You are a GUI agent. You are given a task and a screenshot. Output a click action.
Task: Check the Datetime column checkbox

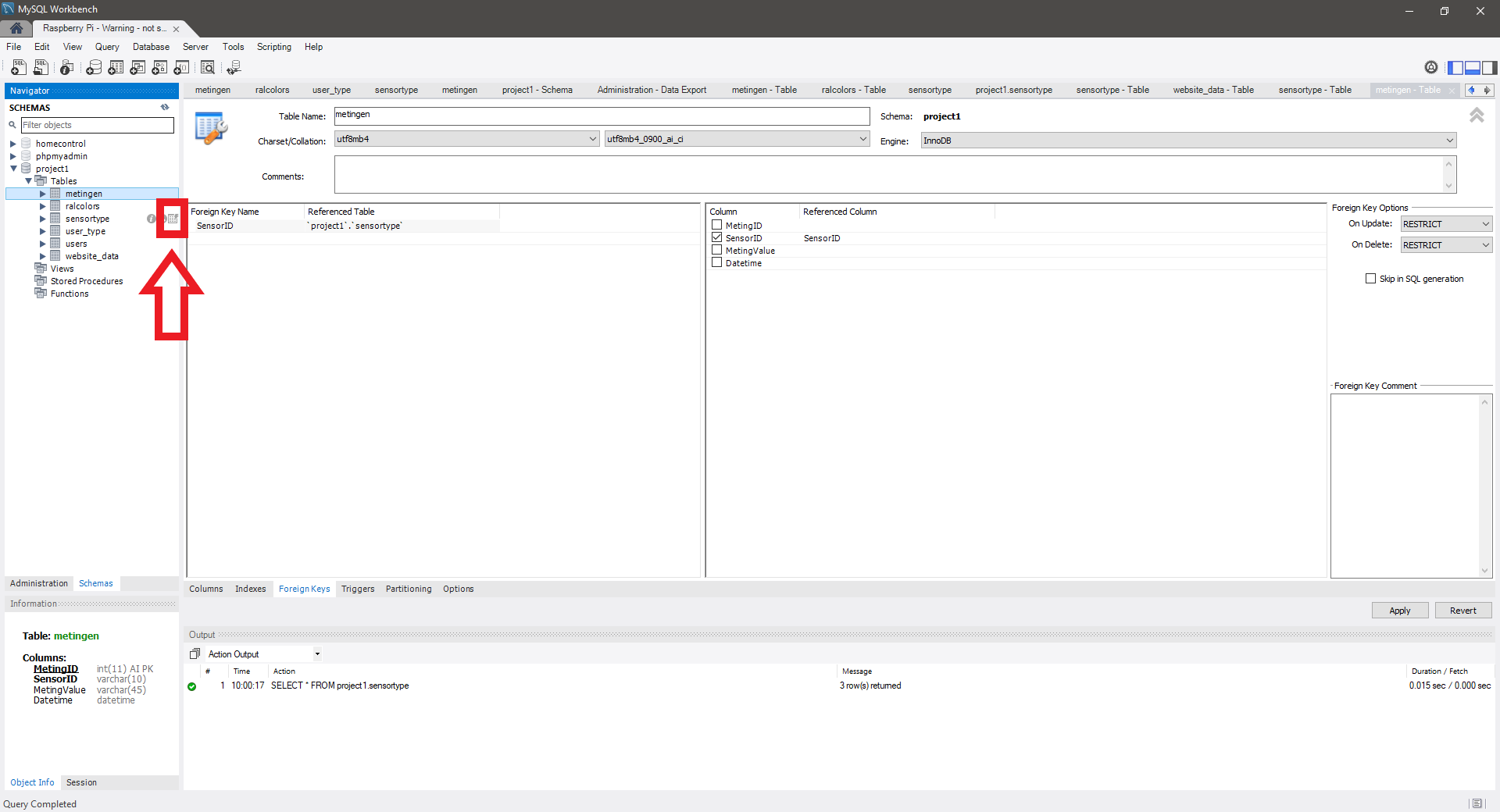[x=716, y=262]
